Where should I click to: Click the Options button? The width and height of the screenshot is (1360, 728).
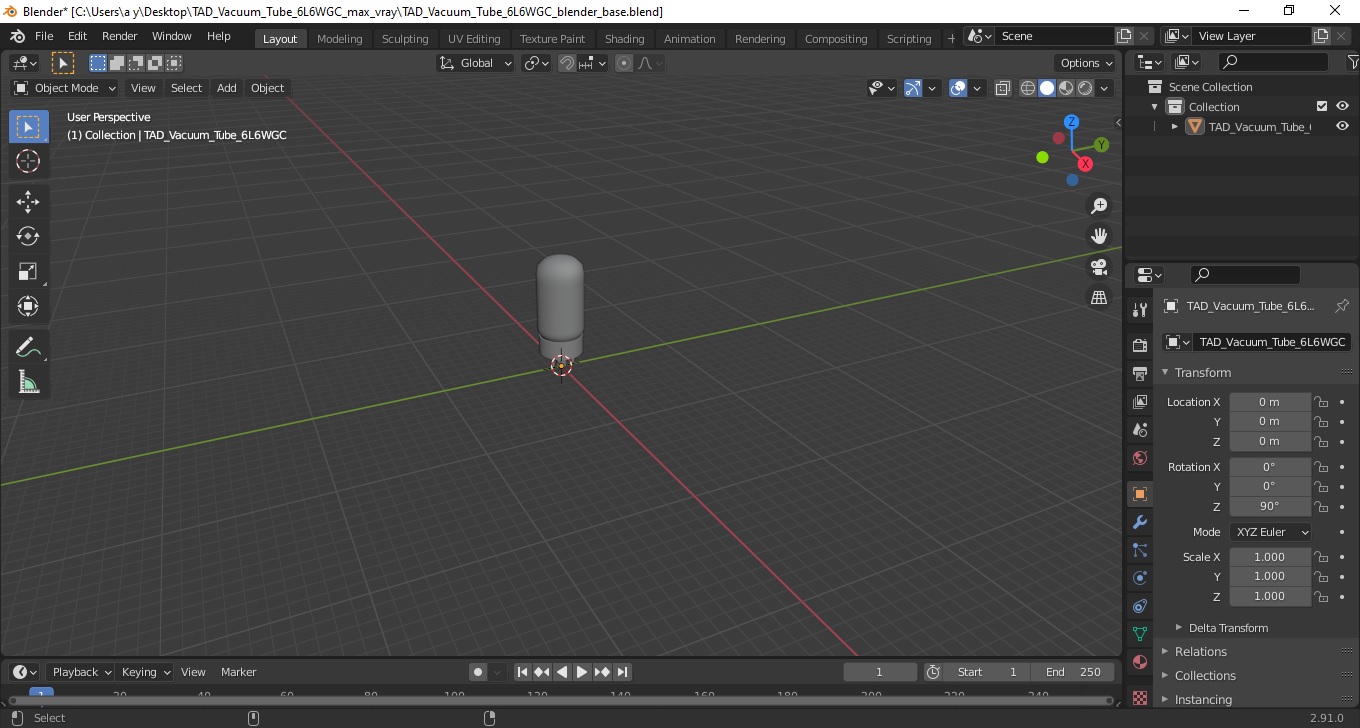pyautogui.click(x=1087, y=63)
